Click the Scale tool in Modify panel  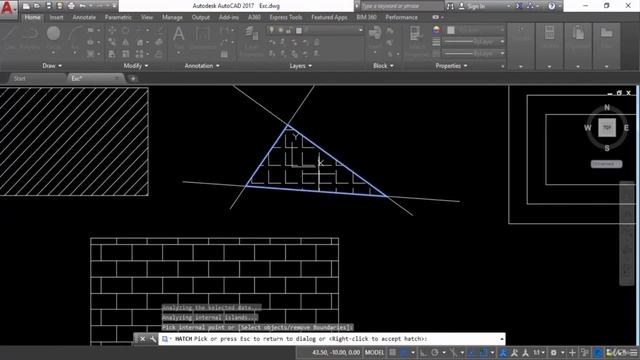tap(125, 54)
